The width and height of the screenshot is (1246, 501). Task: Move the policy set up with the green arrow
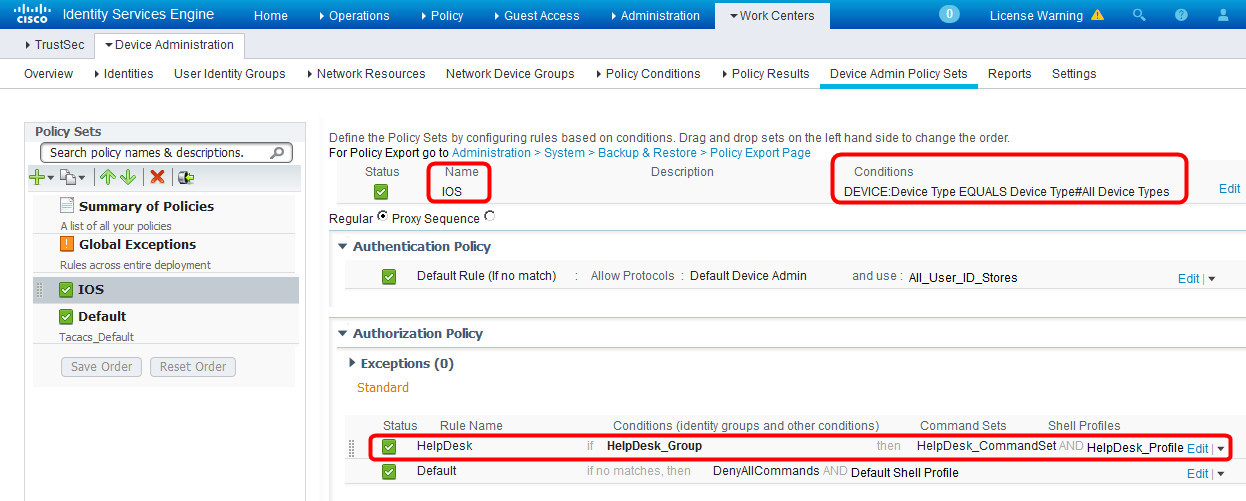click(107, 177)
